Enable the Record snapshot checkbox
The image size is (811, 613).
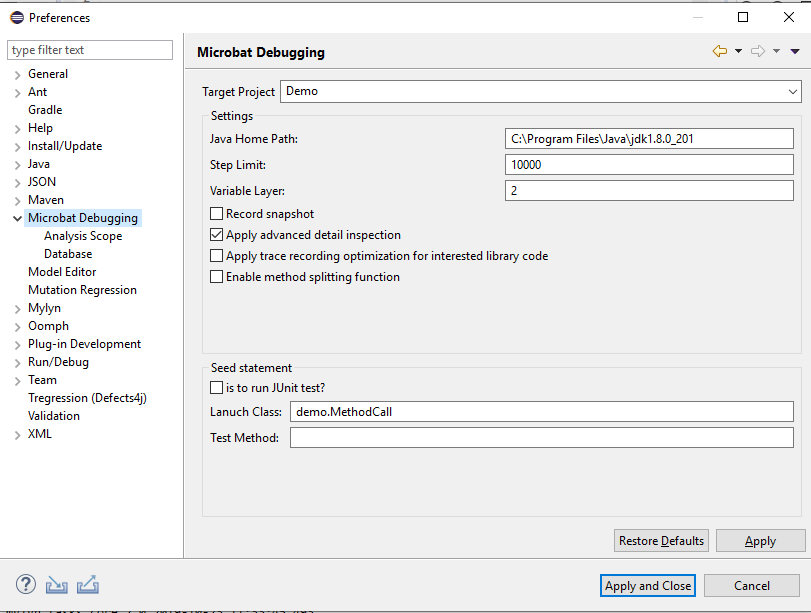coord(216,214)
